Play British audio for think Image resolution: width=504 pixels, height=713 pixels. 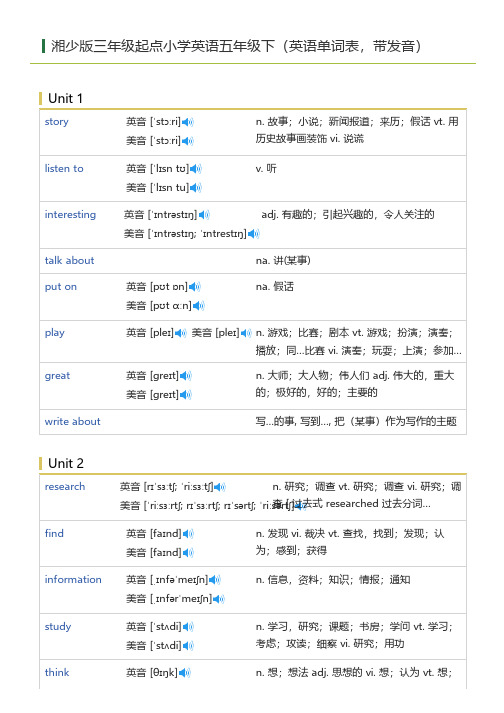185,673
